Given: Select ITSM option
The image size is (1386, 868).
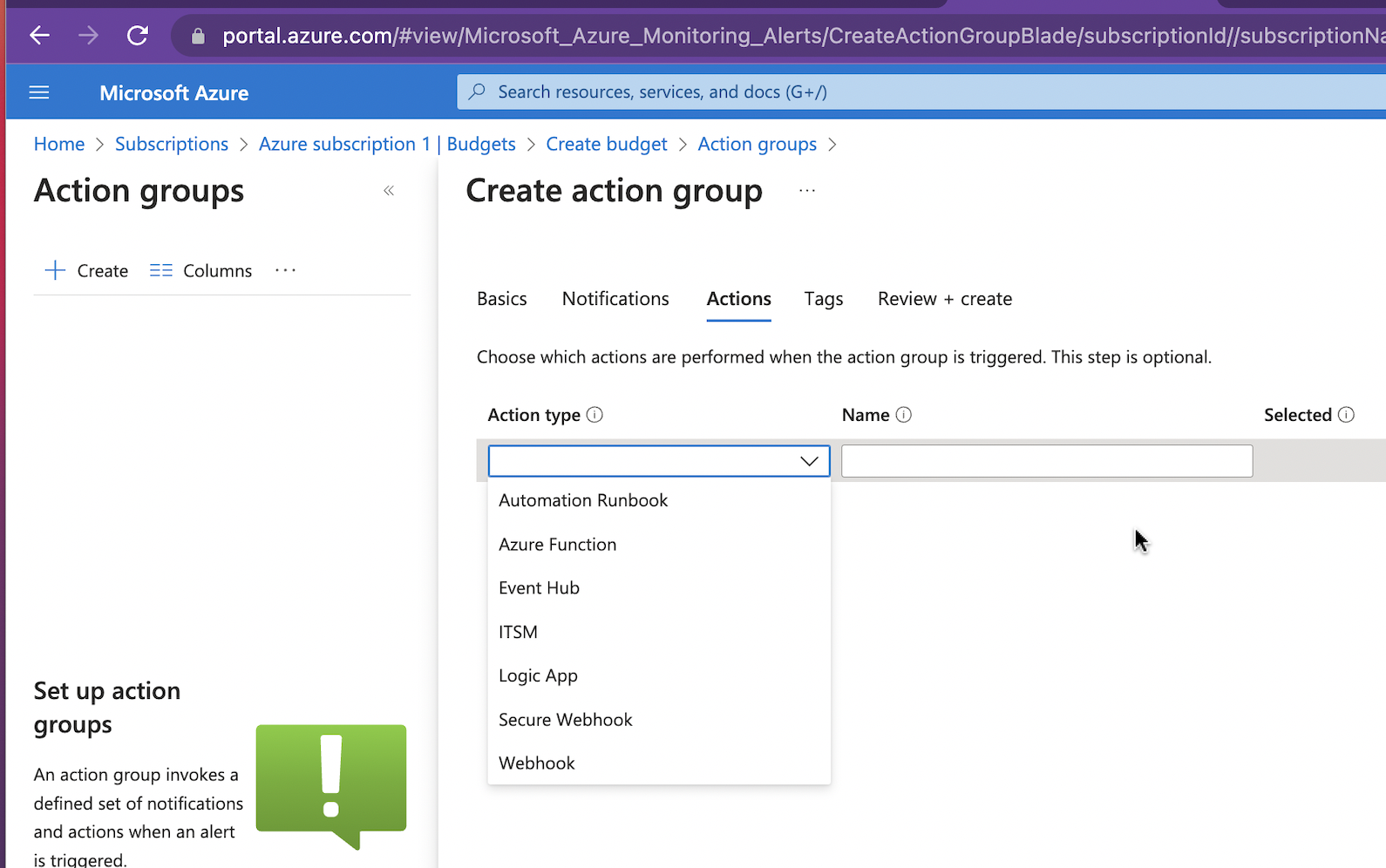Looking at the screenshot, I should (x=659, y=632).
